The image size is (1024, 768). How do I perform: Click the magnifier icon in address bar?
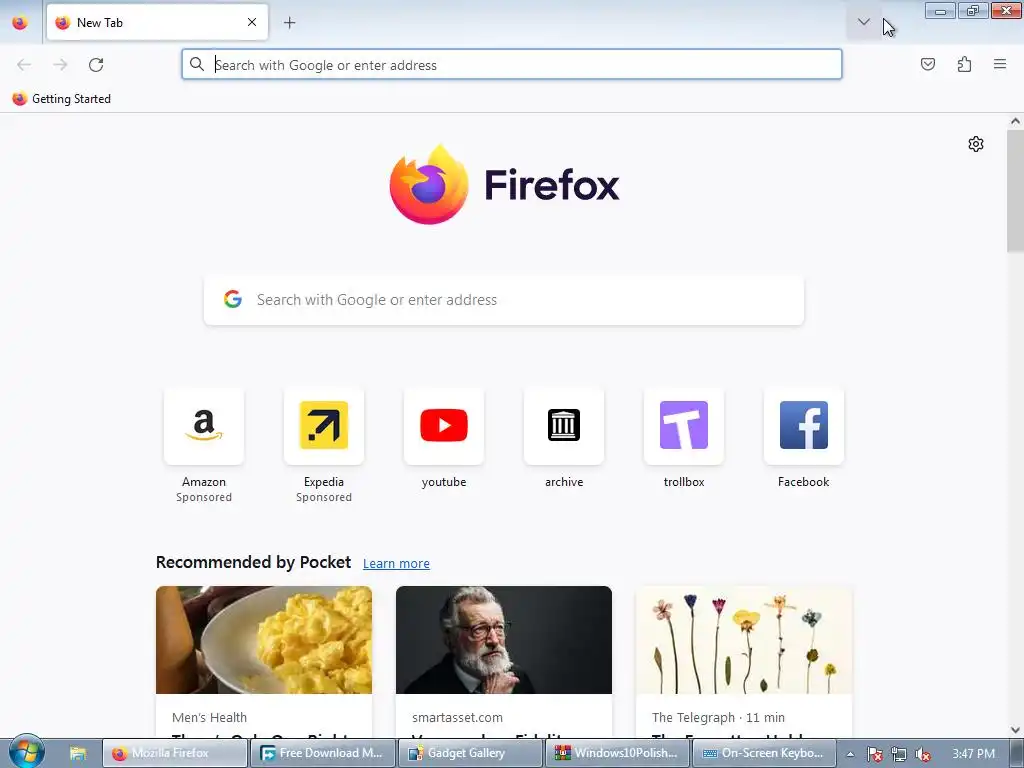(x=197, y=64)
